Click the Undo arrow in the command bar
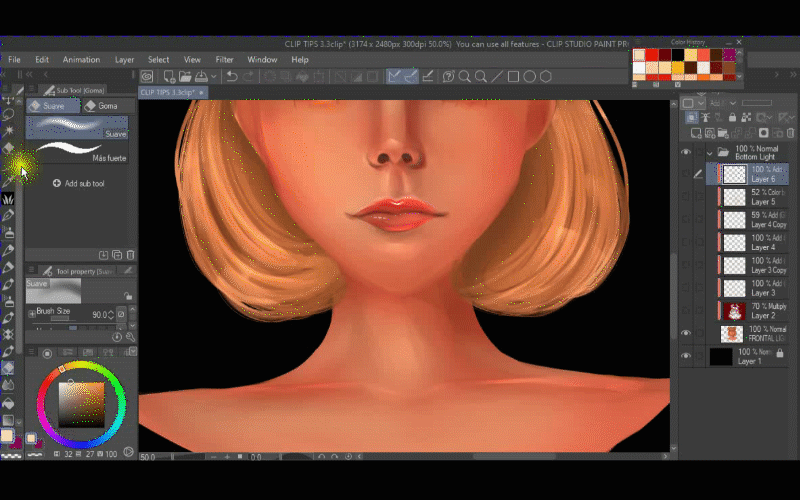 (x=231, y=77)
